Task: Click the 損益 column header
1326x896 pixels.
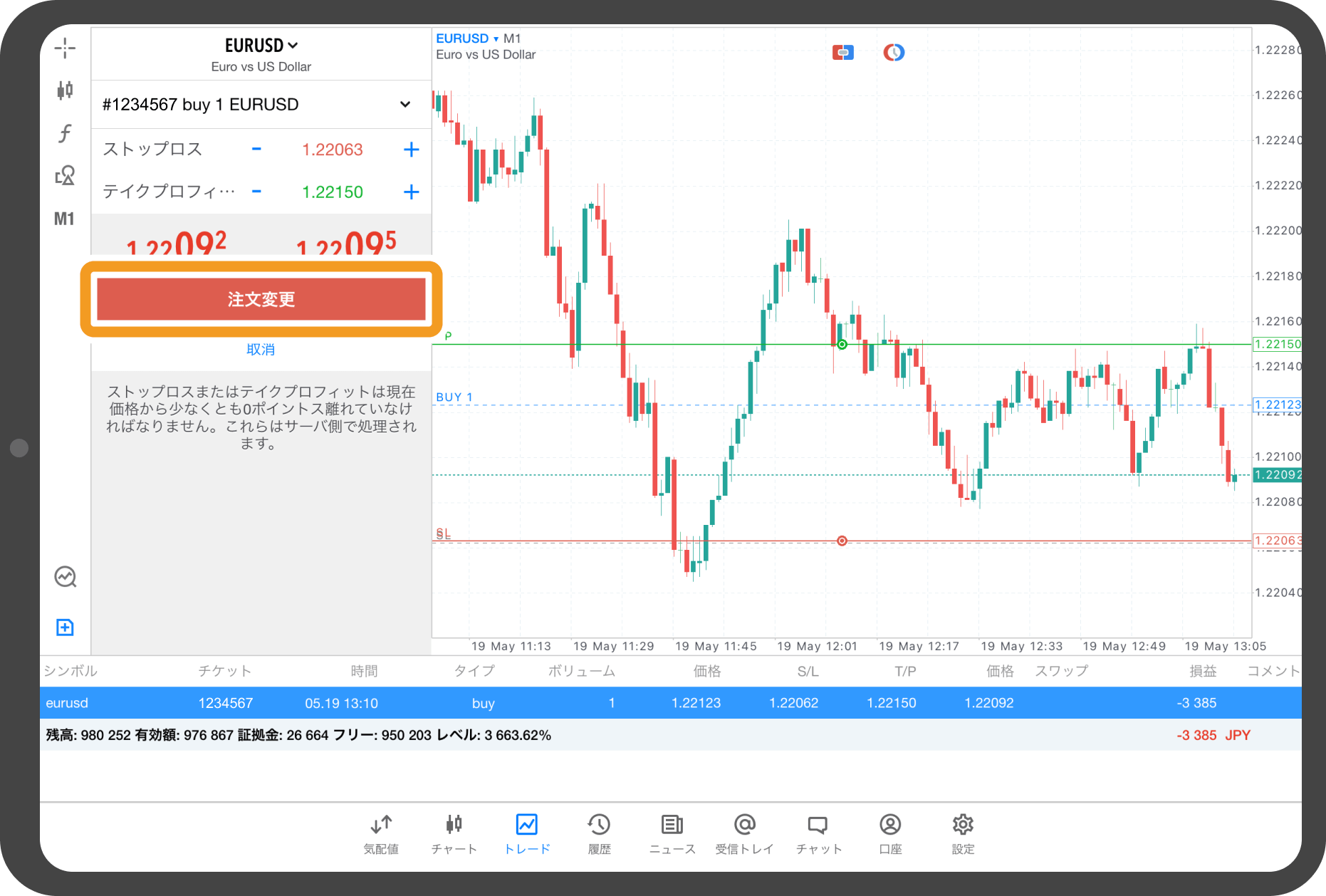Action: pos(1203,671)
